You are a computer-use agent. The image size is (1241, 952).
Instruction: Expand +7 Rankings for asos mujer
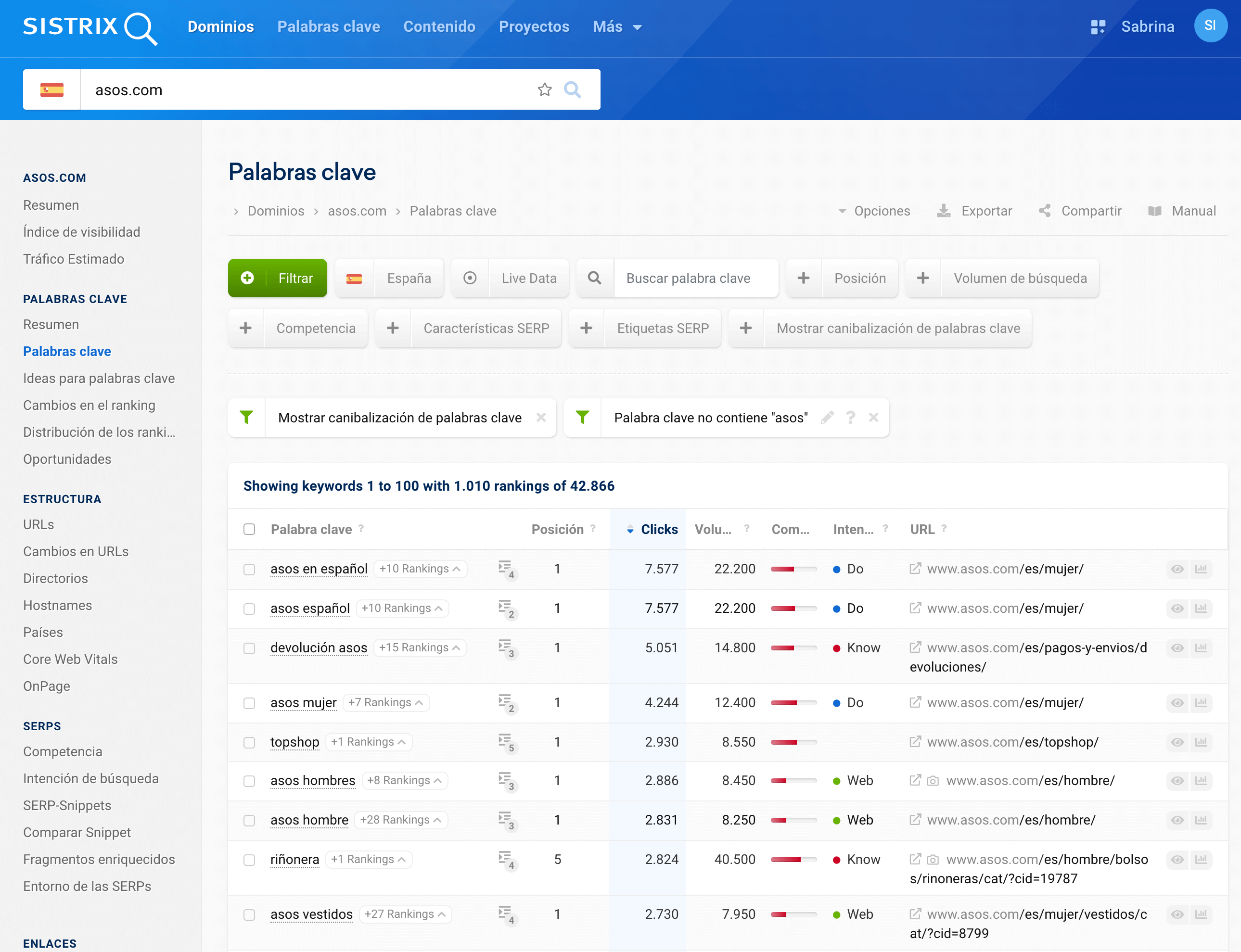coord(386,702)
